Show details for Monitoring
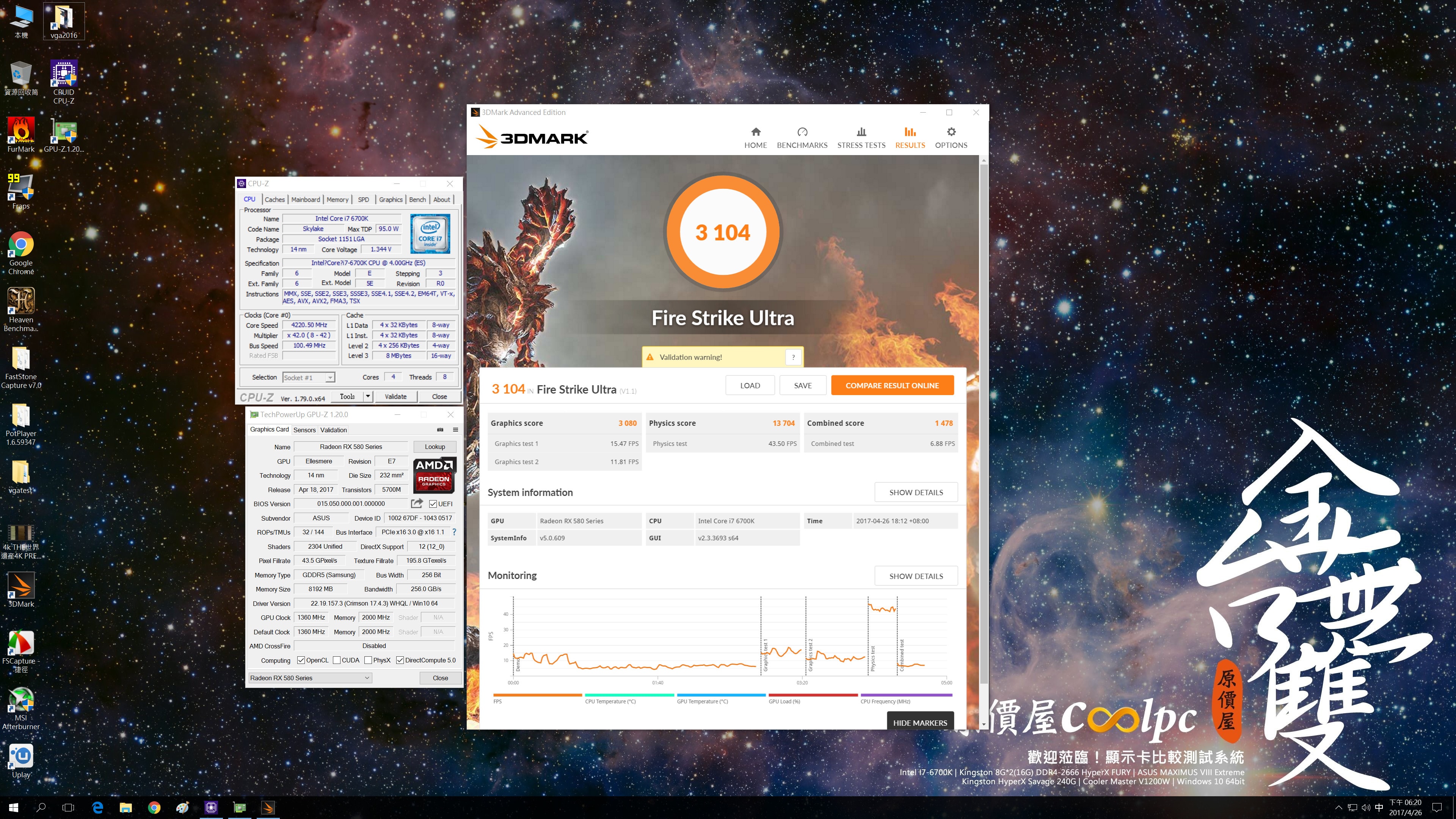The image size is (1456, 819). point(916,576)
